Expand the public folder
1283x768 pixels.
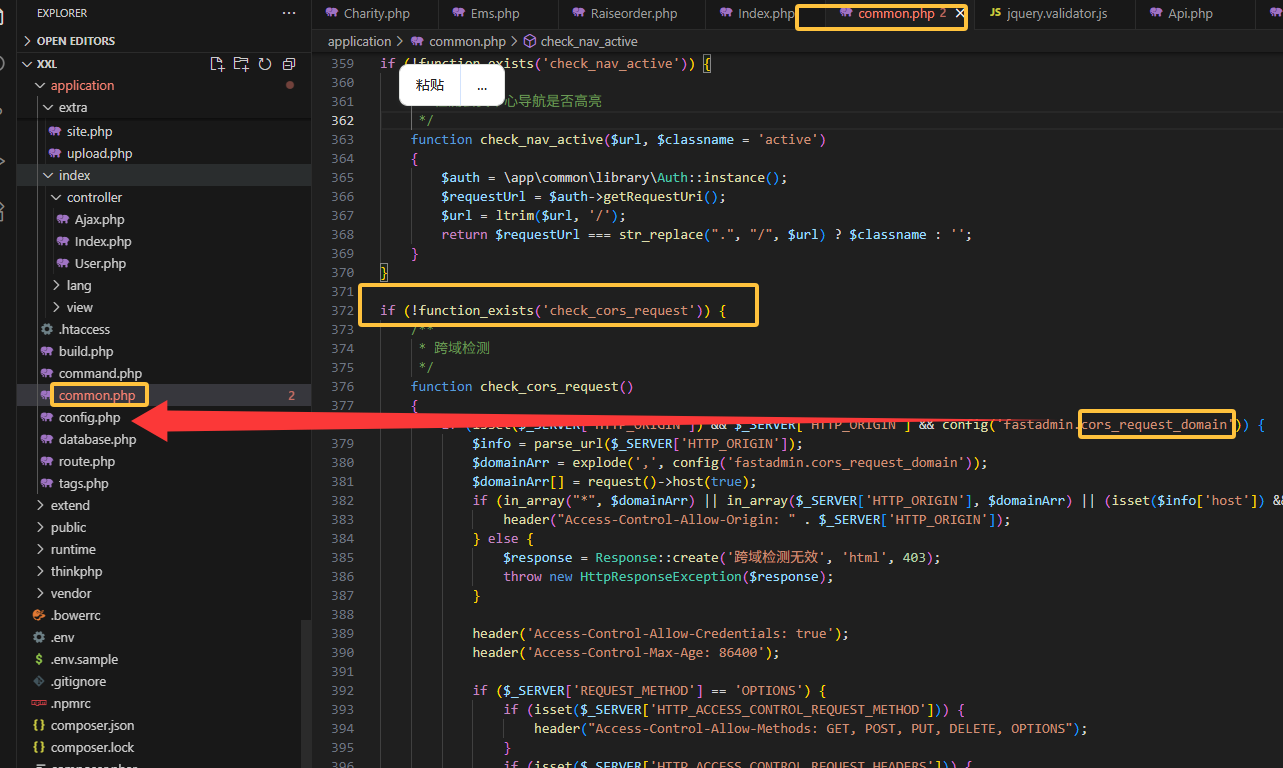pyautogui.click(x=68, y=528)
